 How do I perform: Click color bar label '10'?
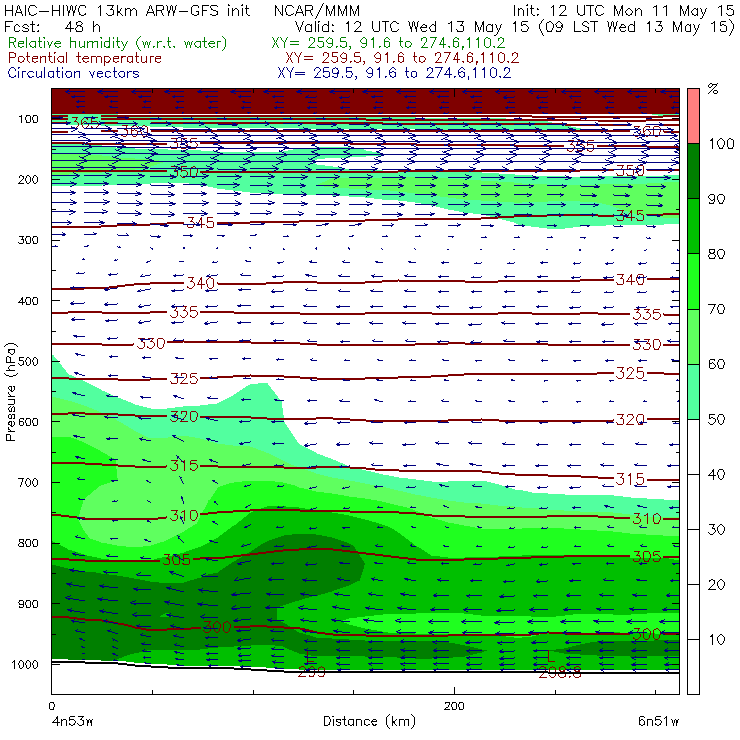coord(716,640)
